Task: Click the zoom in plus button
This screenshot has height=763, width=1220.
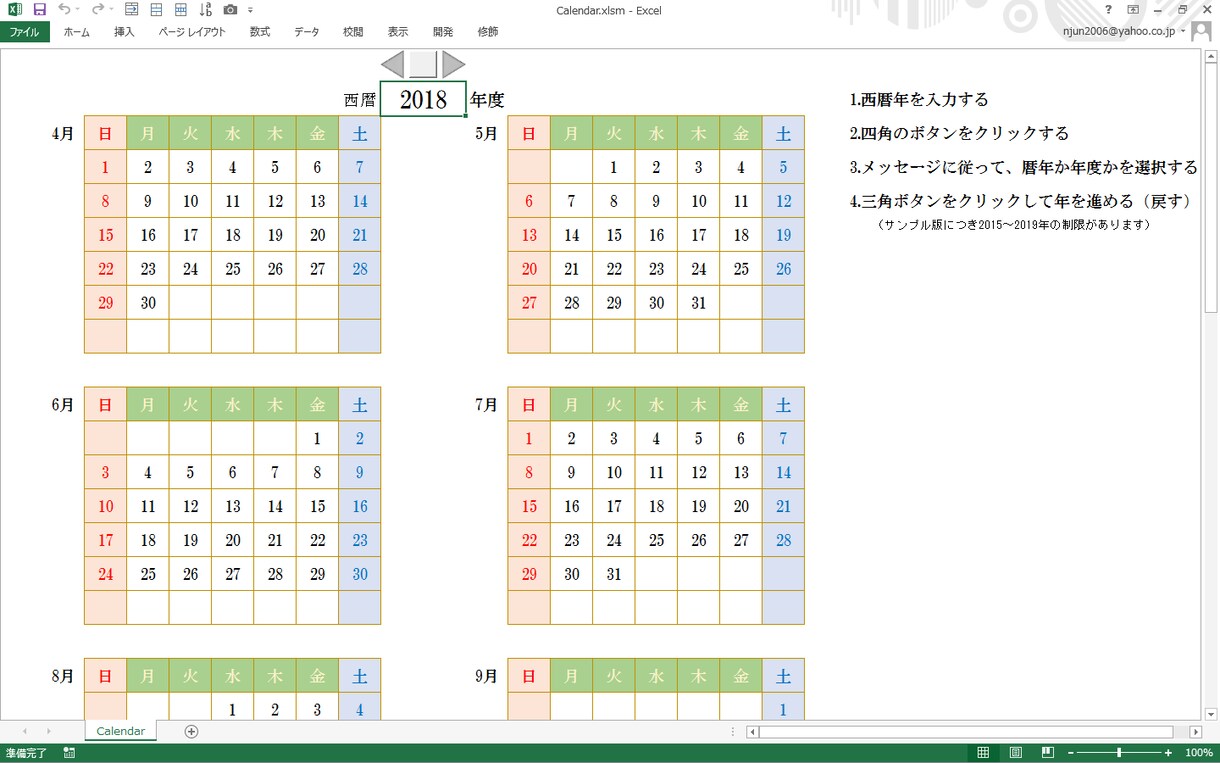Action: pos(1168,752)
